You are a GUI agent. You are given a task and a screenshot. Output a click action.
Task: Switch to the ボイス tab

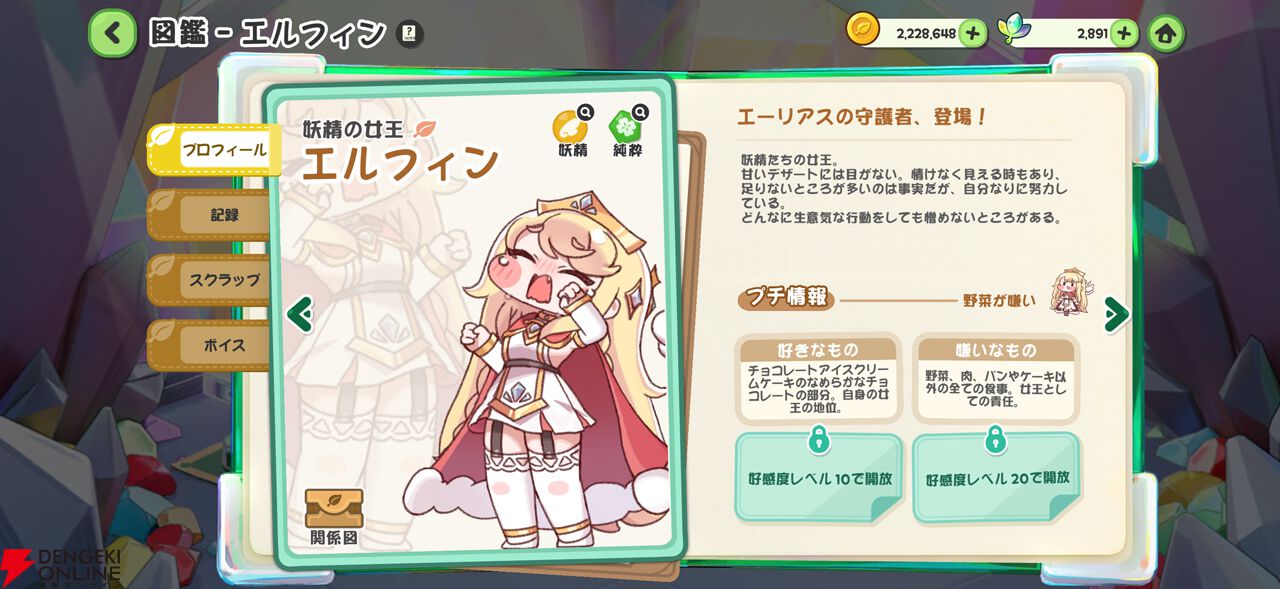tap(211, 345)
